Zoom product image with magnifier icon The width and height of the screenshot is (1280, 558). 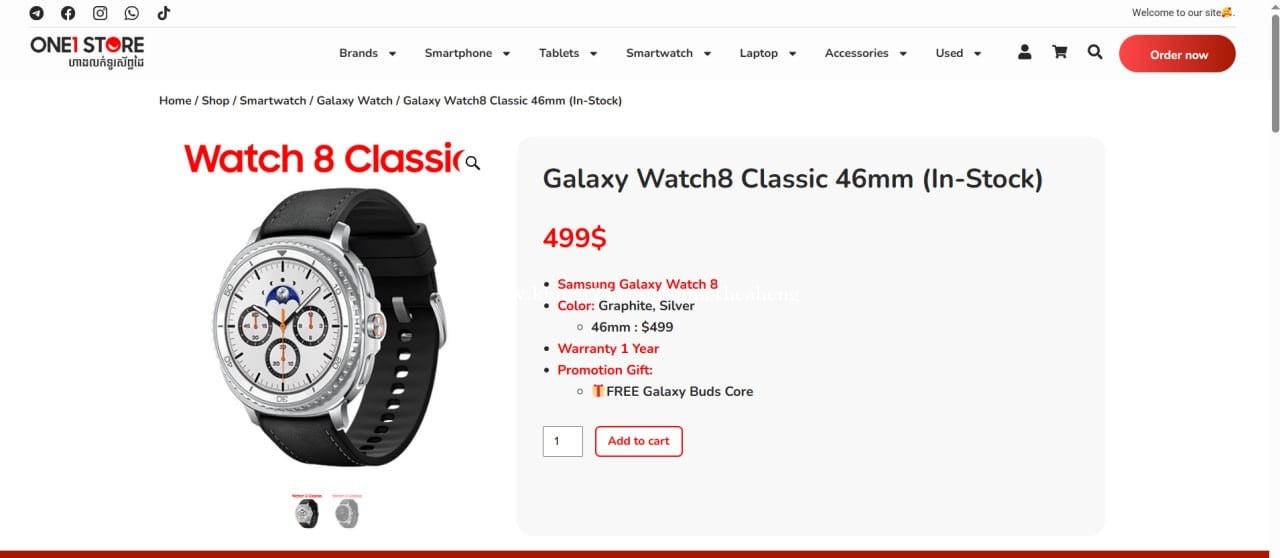[473, 163]
